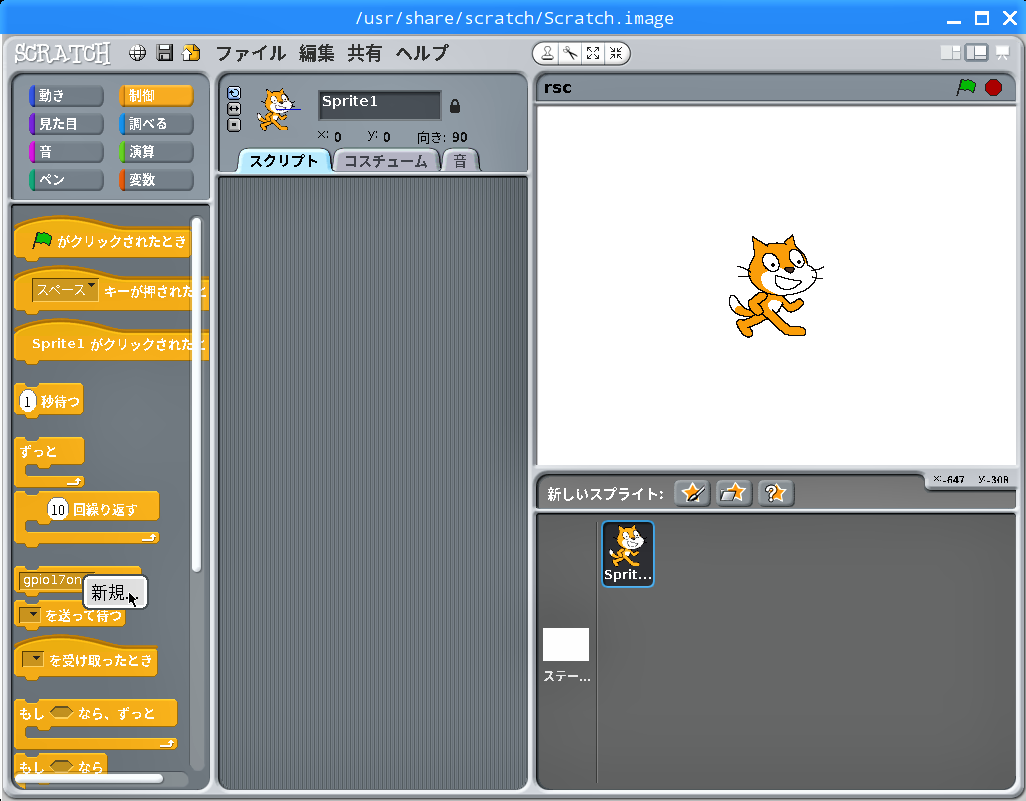
Task: Select the 調べる block category
Action: (x=156, y=124)
